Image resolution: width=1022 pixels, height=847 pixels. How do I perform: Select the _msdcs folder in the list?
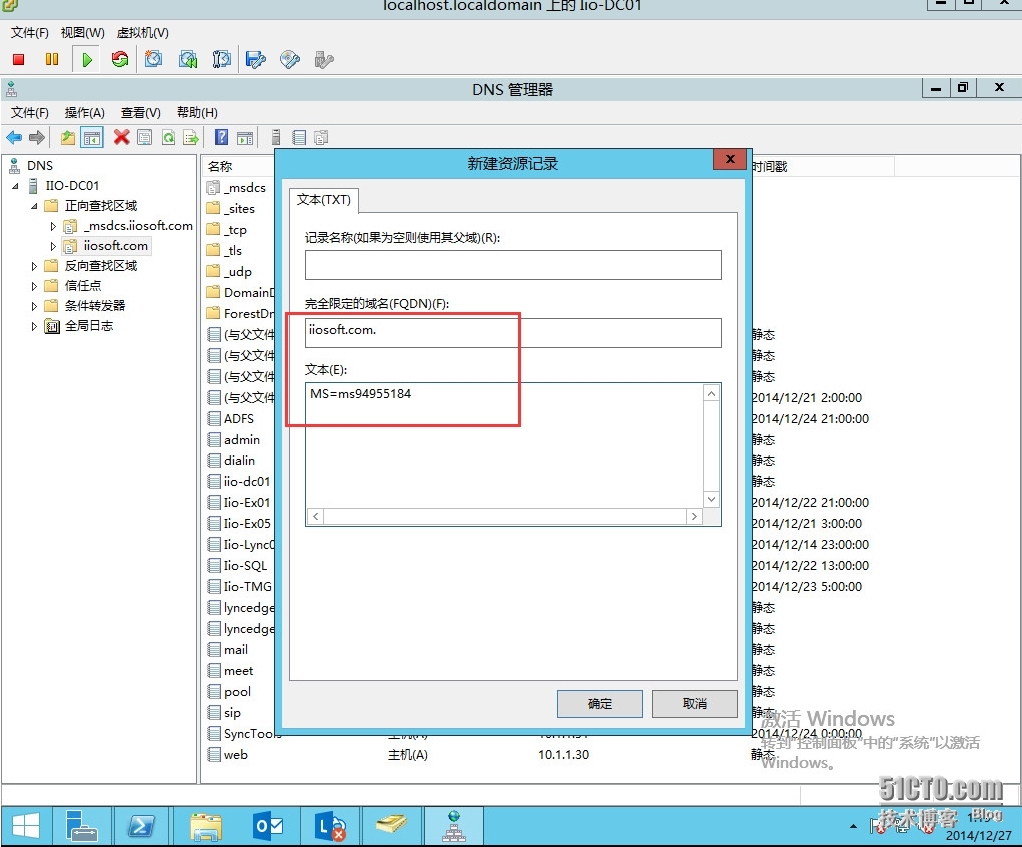click(236, 188)
